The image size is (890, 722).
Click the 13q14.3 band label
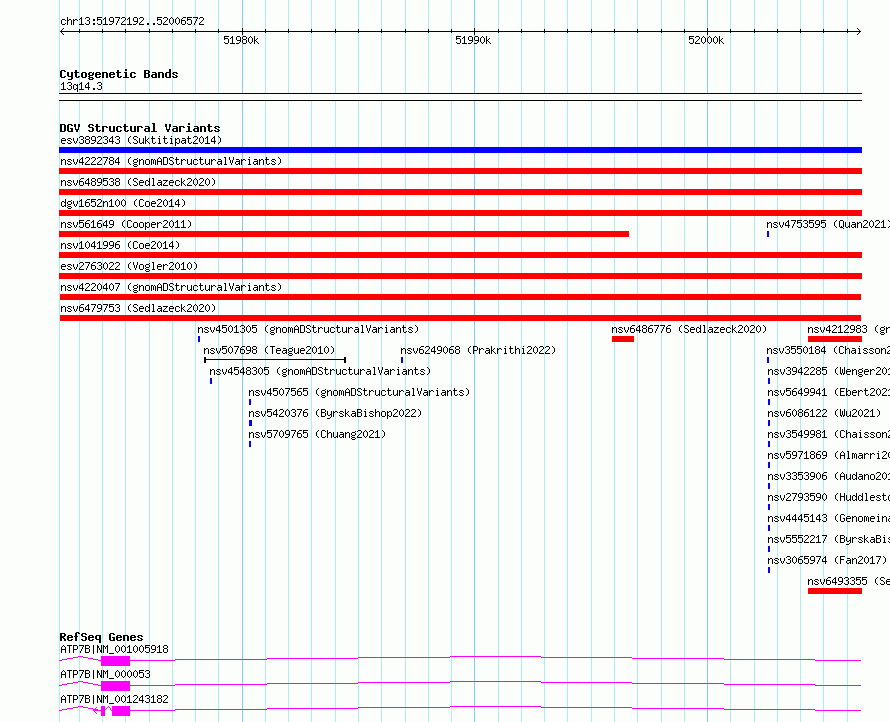[81, 86]
